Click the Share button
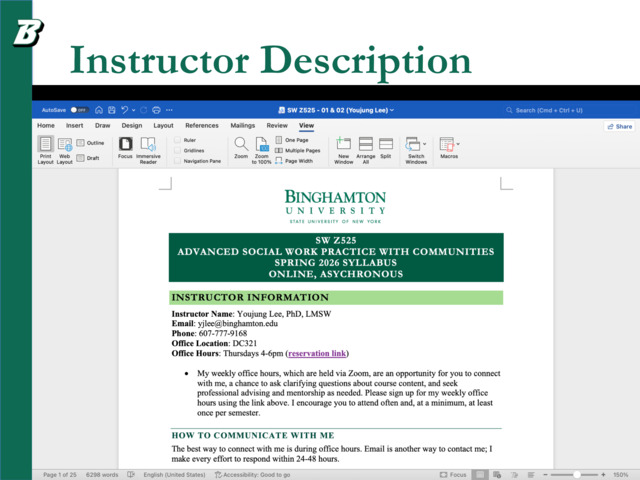Screen dimensions: 640x480 point(620,127)
